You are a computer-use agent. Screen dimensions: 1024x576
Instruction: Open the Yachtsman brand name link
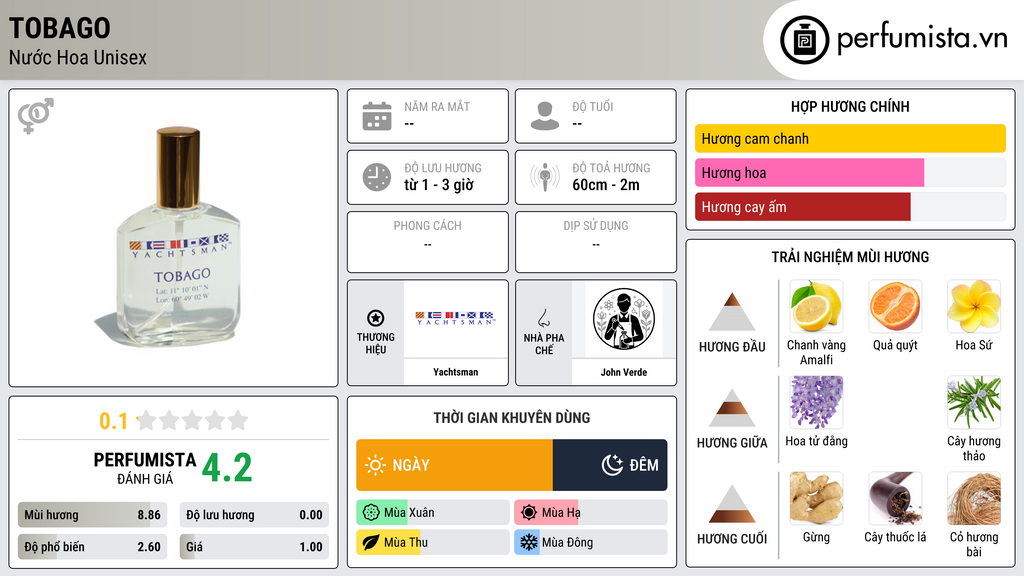[x=456, y=372]
